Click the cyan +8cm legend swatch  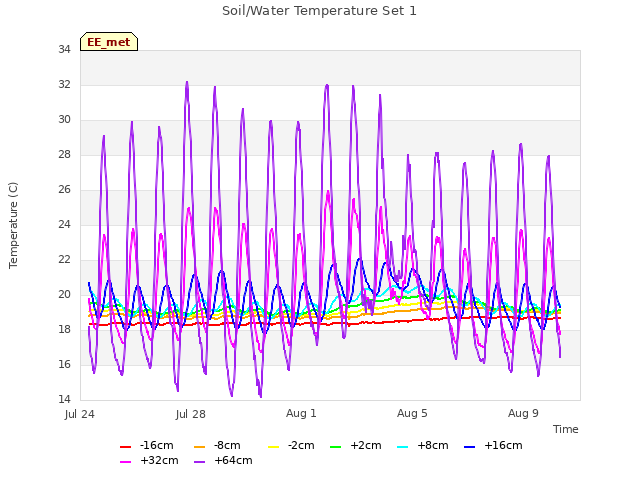(402, 447)
